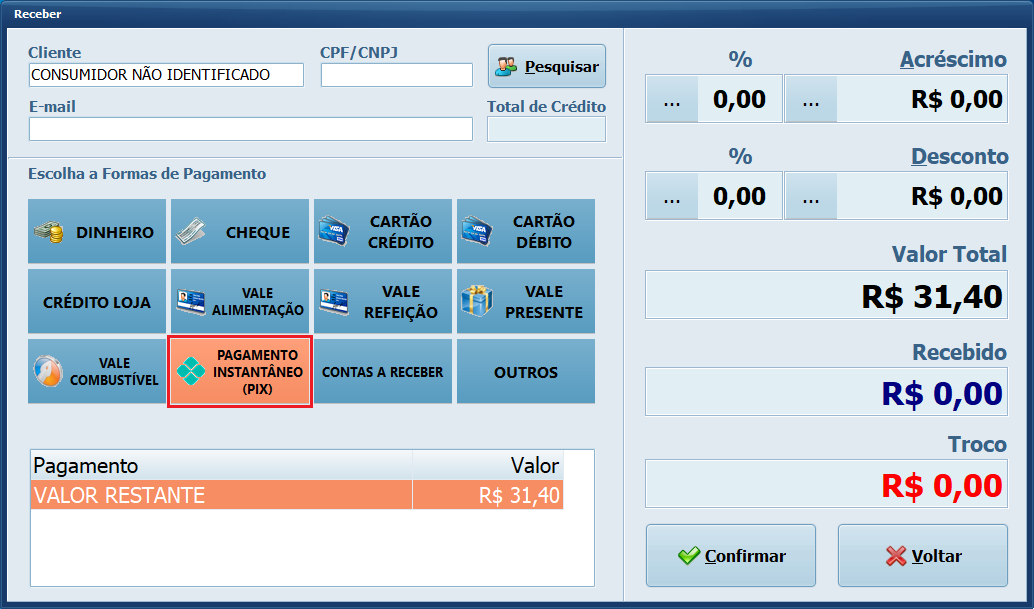The width and height of the screenshot is (1034, 609).
Task: Select the VALE REFEIÇÃO option
Action: (382, 301)
